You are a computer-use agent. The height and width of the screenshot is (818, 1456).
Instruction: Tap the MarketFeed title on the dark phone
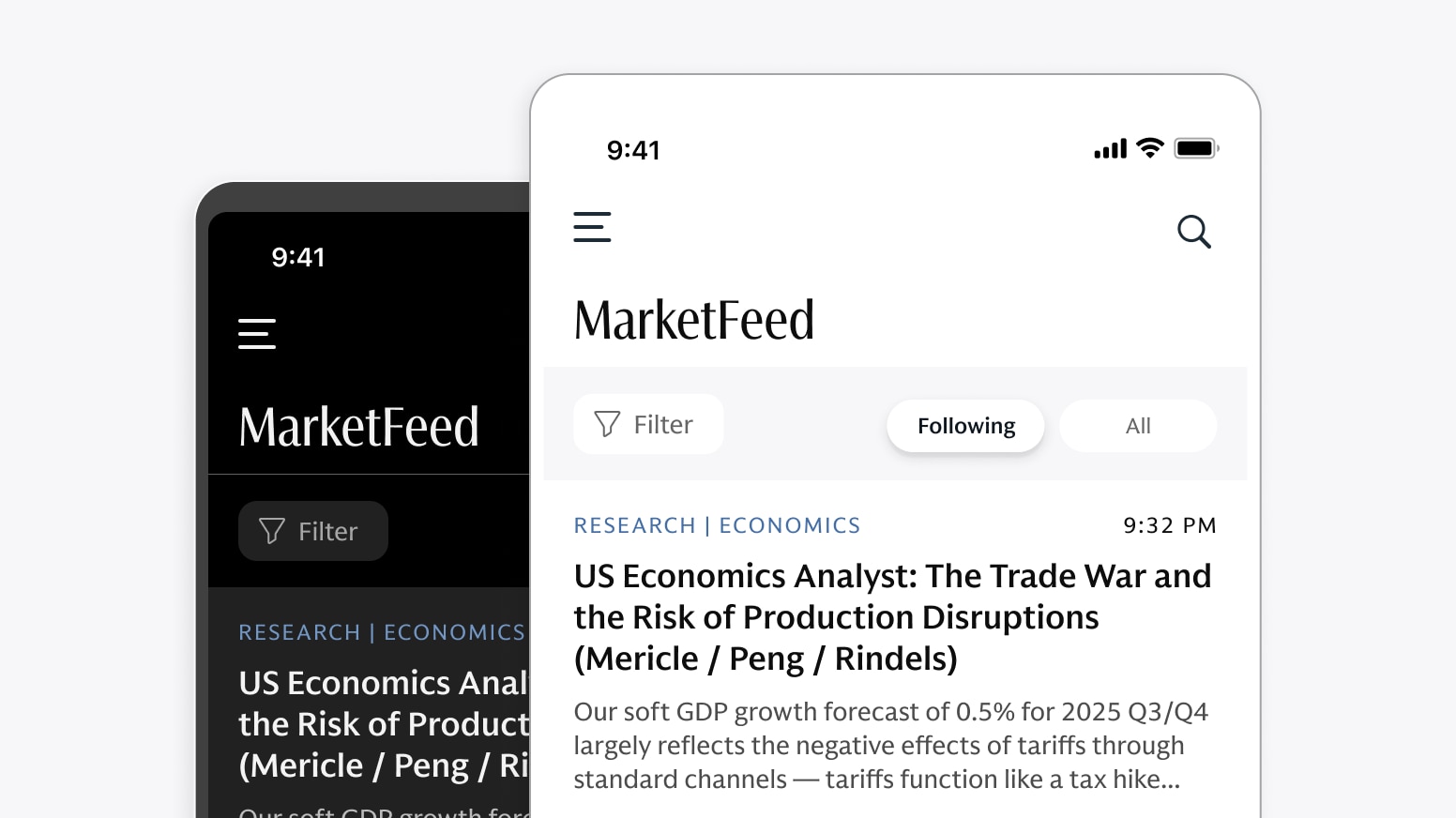coord(358,427)
